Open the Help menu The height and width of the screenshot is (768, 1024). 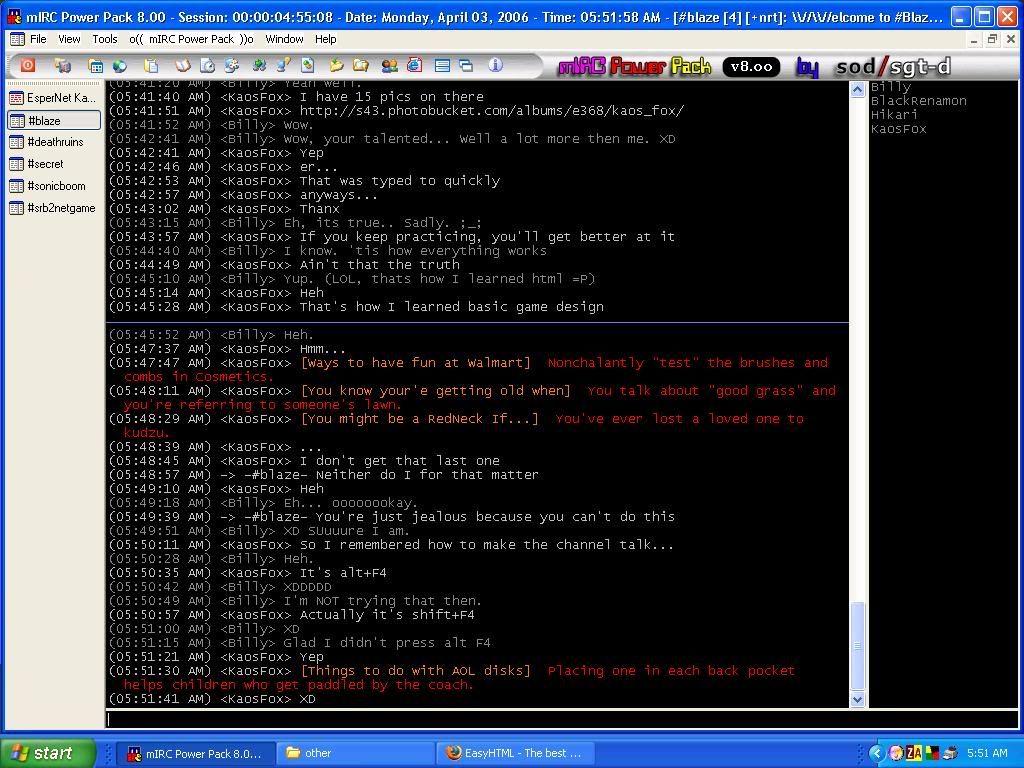coord(325,39)
